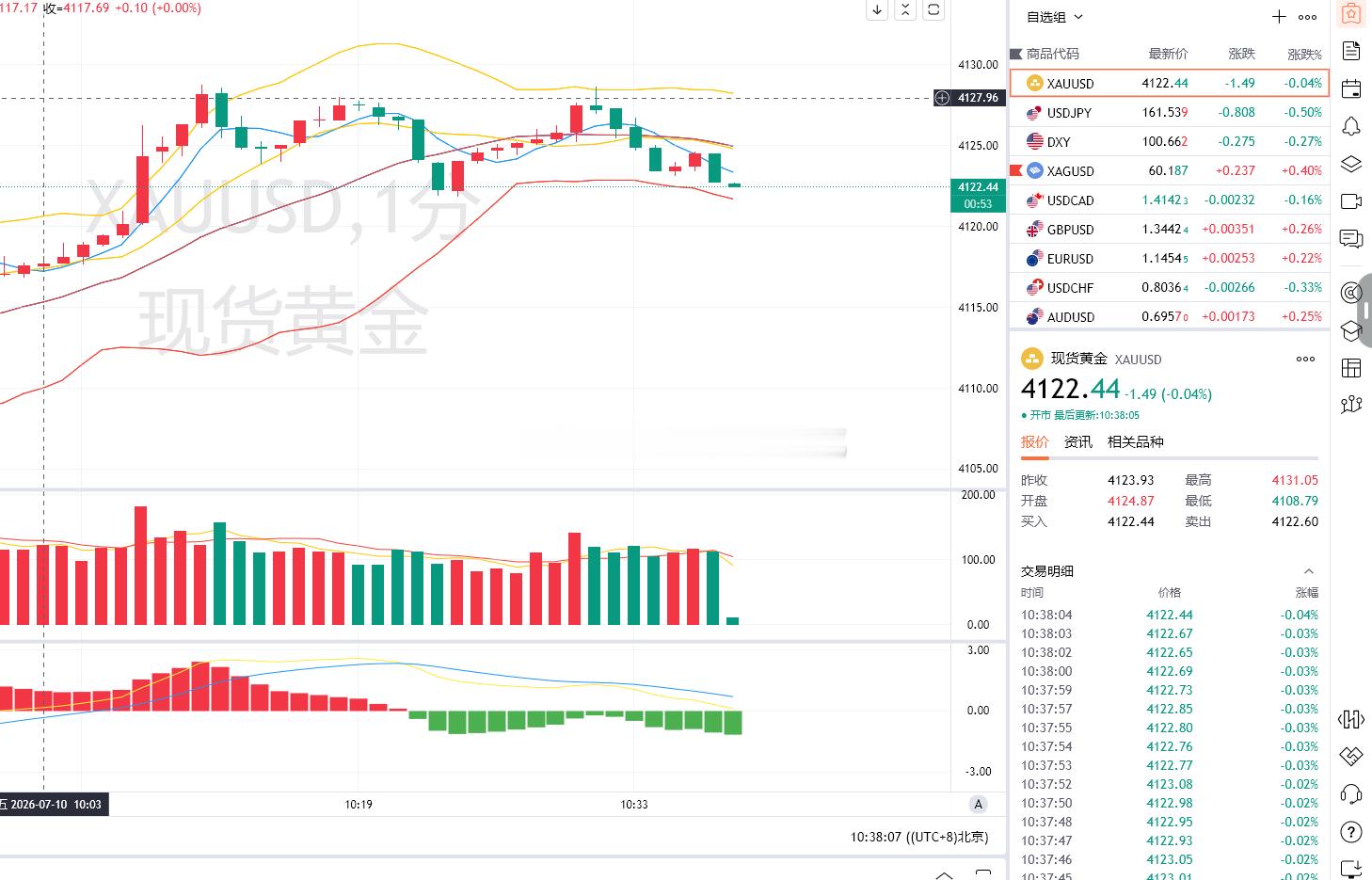Click the trade row at 10:37:52
Viewport: 1372px width, 880px height.
[x=1169, y=784]
